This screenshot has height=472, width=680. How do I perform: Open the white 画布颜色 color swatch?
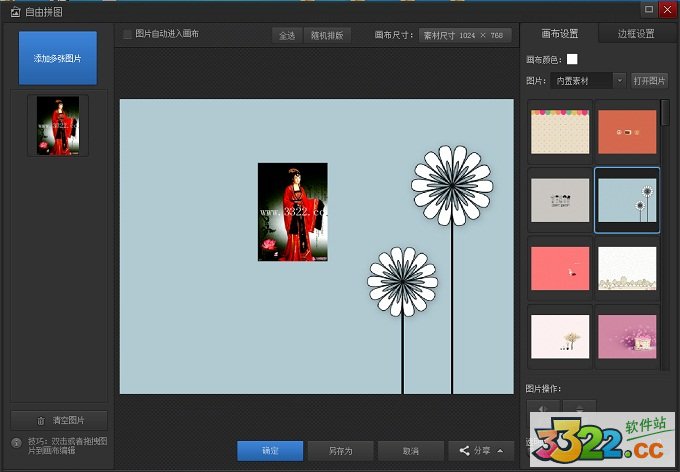click(x=572, y=59)
